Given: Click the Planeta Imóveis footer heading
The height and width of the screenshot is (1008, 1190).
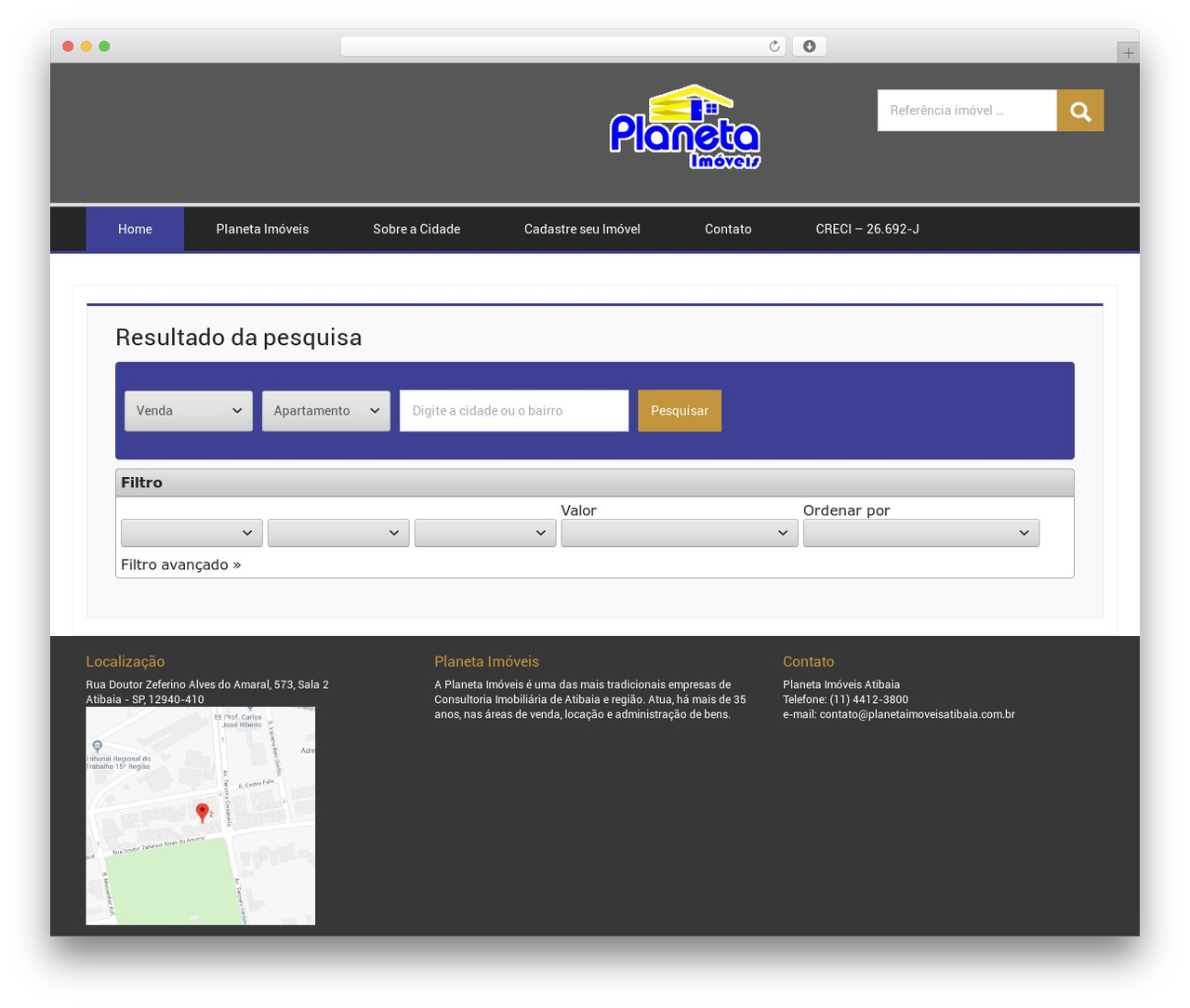Looking at the screenshot, I should [487, 661].
